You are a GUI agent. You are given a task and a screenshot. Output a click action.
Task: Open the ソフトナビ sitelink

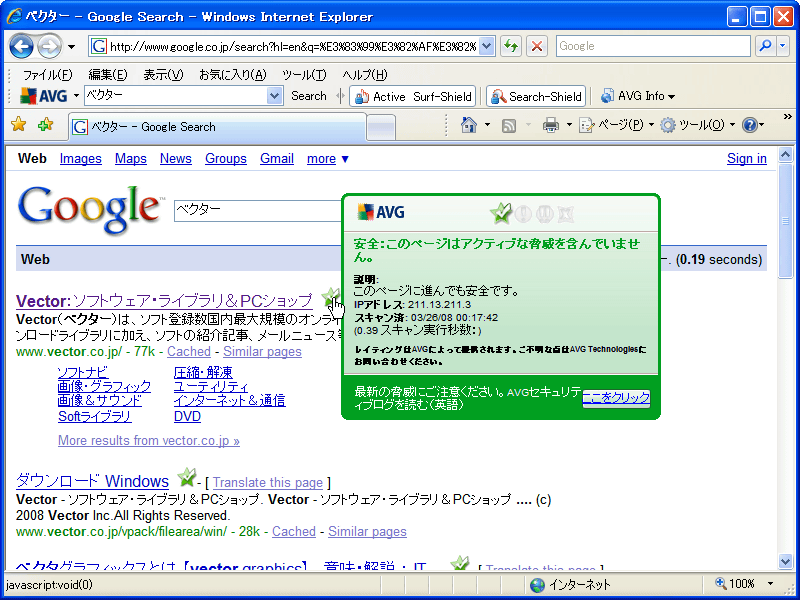[83, 372]
